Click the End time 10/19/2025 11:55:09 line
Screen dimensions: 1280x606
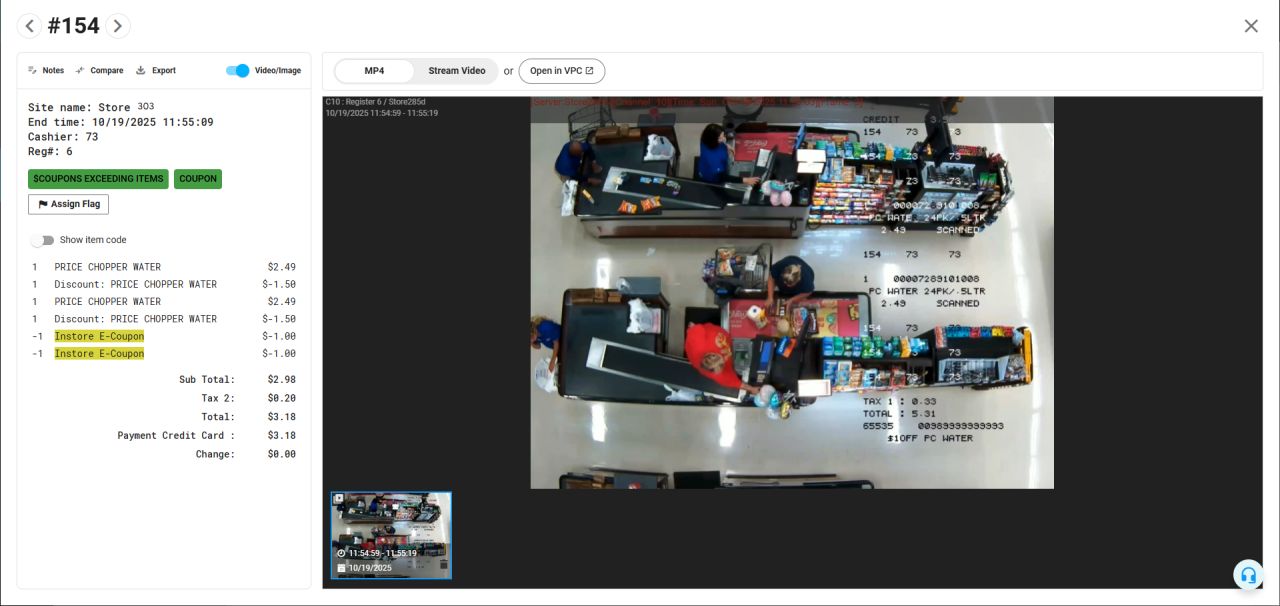click(121, 122)
